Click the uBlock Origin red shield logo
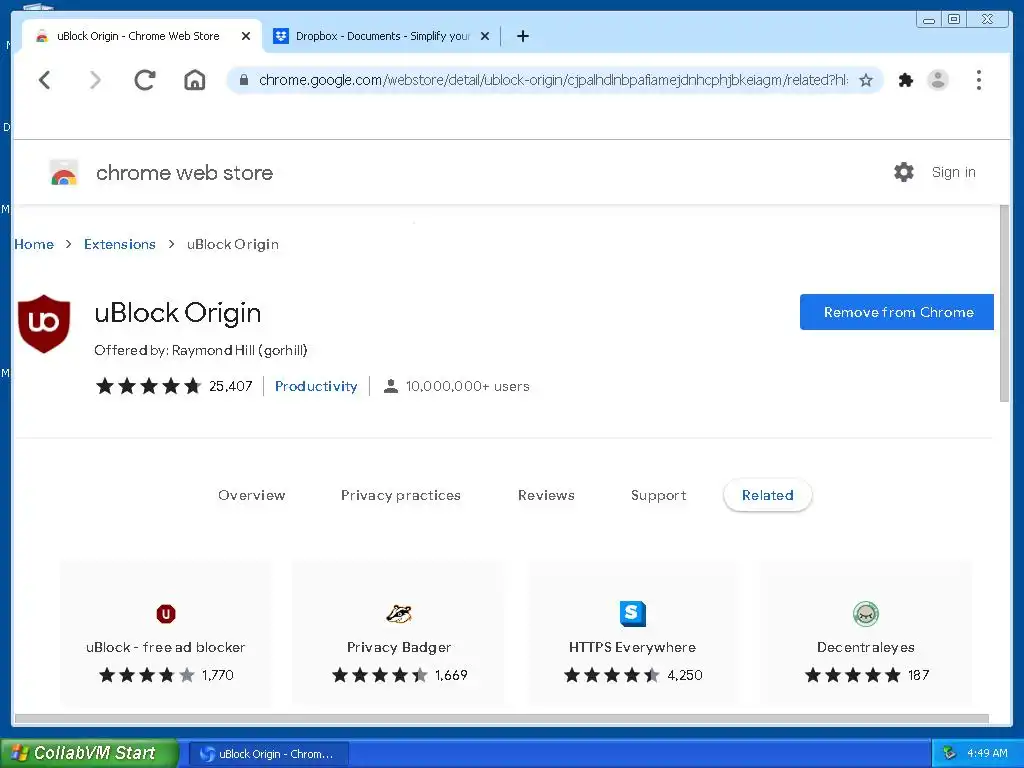1024x768 pixels. point(44,324)
